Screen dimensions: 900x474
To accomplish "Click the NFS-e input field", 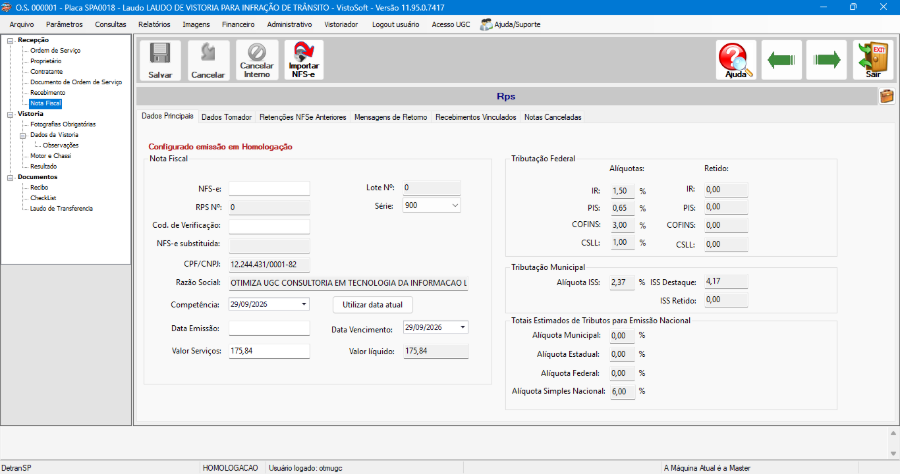I will click(269, 189).
